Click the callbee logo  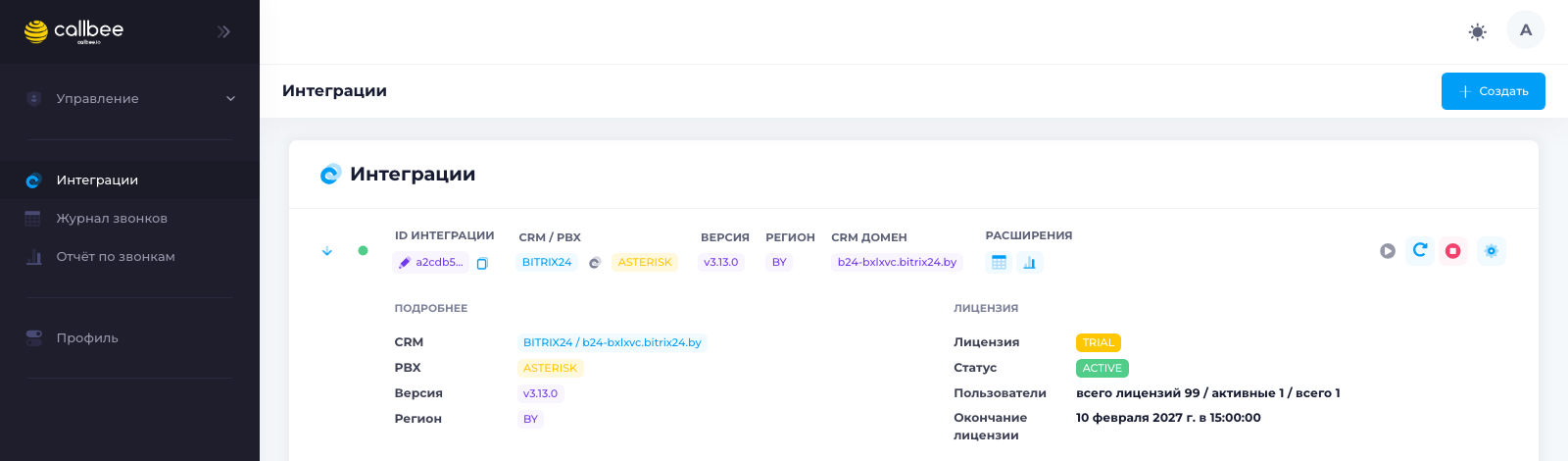click(x=73, y=31)
